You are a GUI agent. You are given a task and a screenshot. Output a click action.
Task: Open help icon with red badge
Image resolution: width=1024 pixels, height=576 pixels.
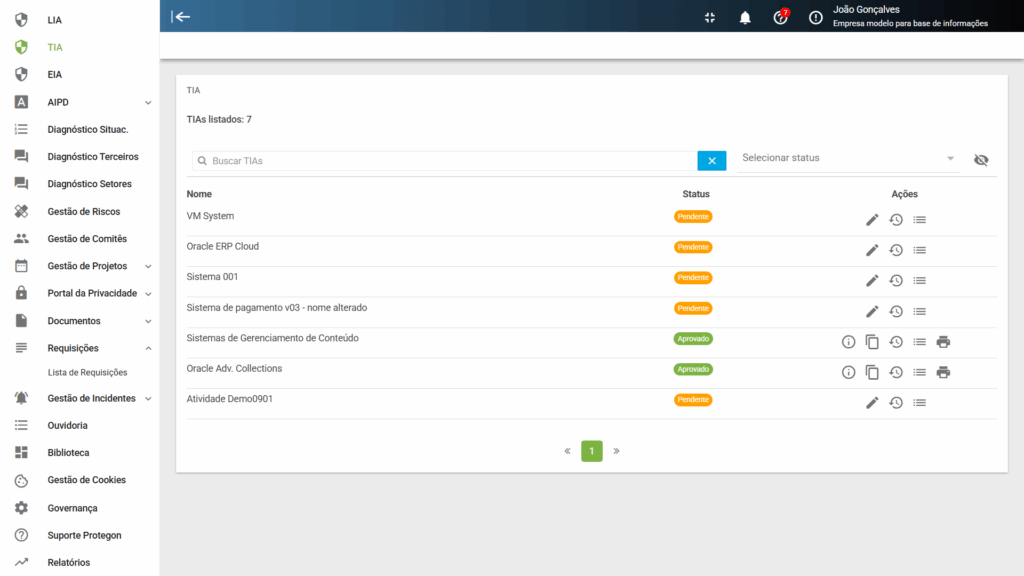(780, 17)
